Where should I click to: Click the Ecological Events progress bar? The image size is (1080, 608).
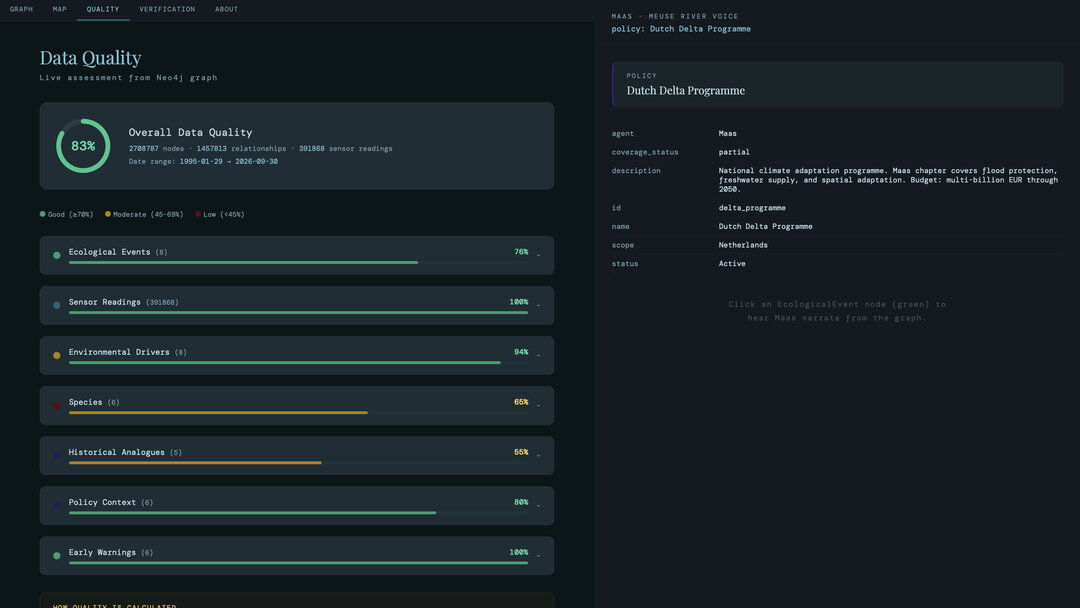tap(298, 262)
